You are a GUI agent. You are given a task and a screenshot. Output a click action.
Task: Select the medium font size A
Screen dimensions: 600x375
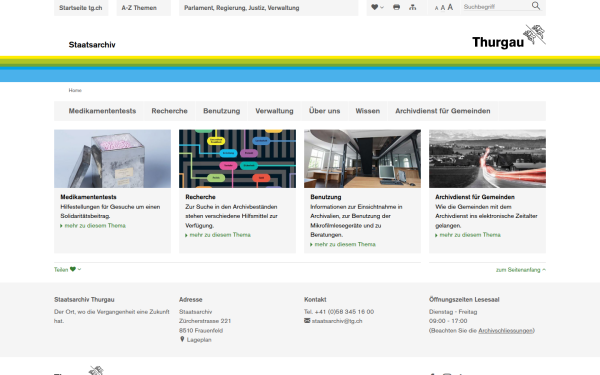coord(443,8)
